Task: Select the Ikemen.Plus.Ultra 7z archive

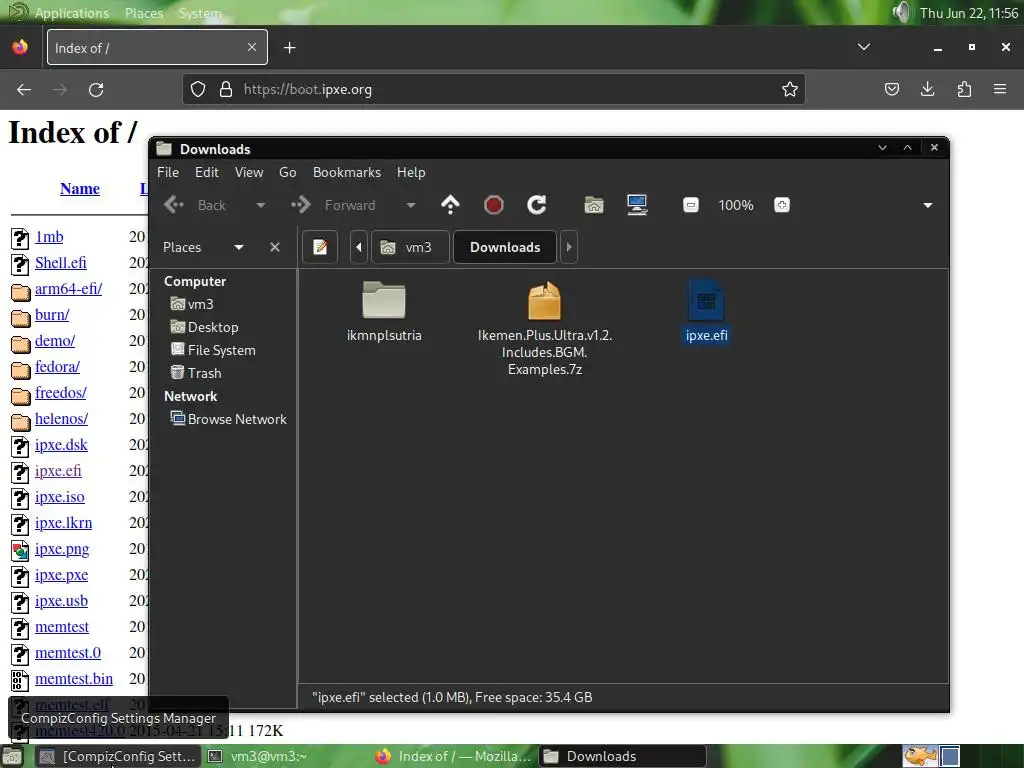Action: 545,301
